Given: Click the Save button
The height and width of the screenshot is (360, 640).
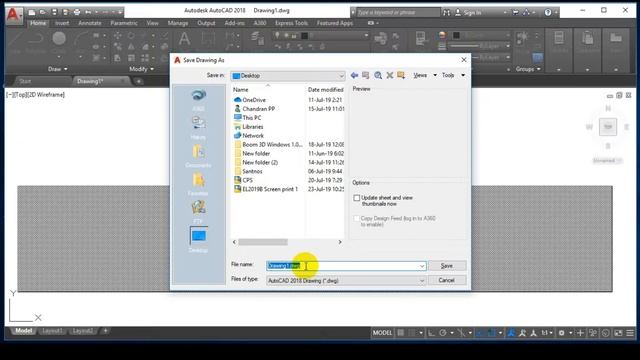Looking at the screenshot, I should pos(447,266).
